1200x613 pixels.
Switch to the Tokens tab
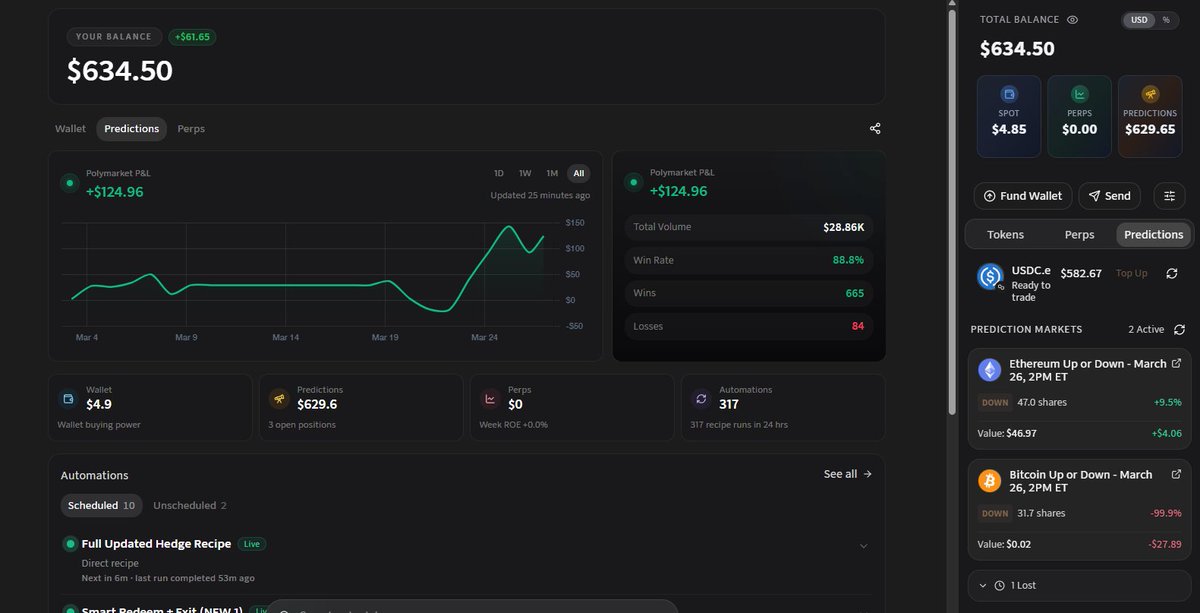click(x=1005, y=234)
